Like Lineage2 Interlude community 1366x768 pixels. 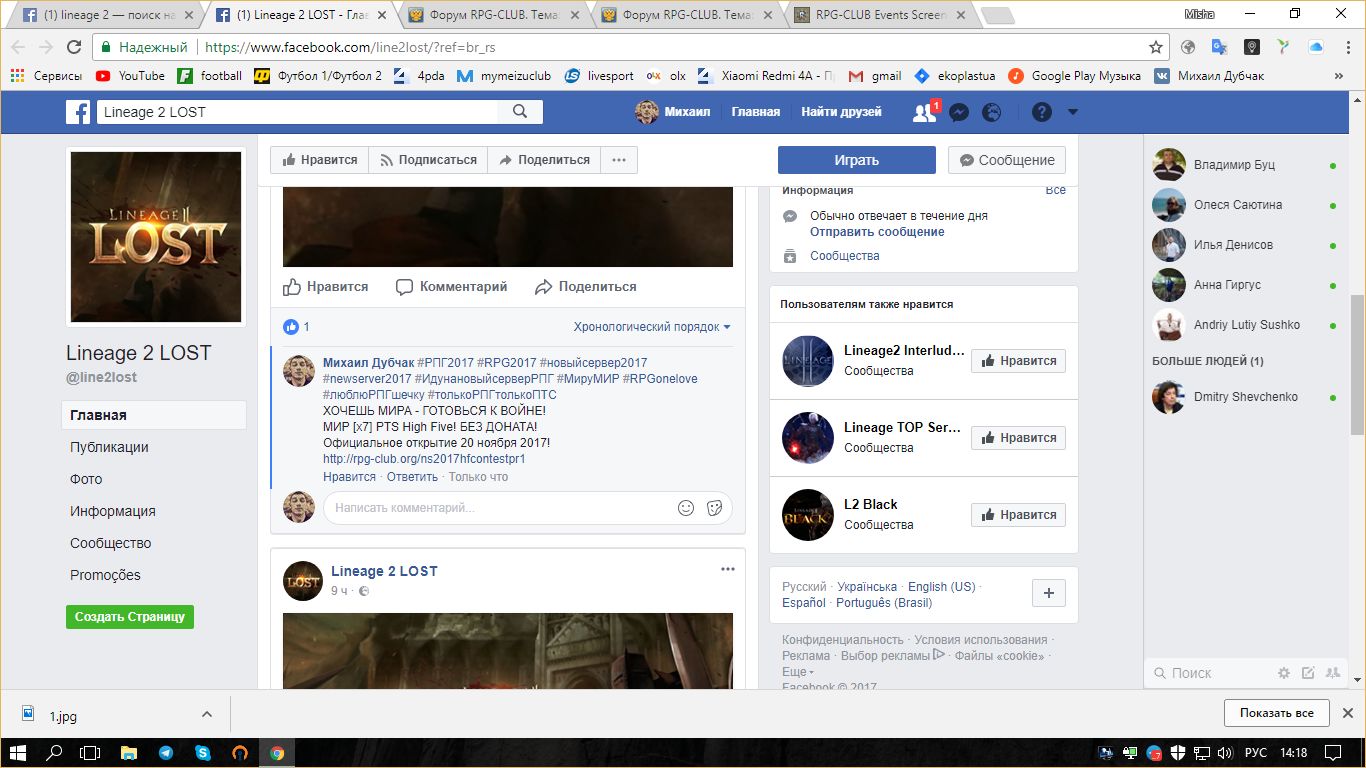(1018, 361)
